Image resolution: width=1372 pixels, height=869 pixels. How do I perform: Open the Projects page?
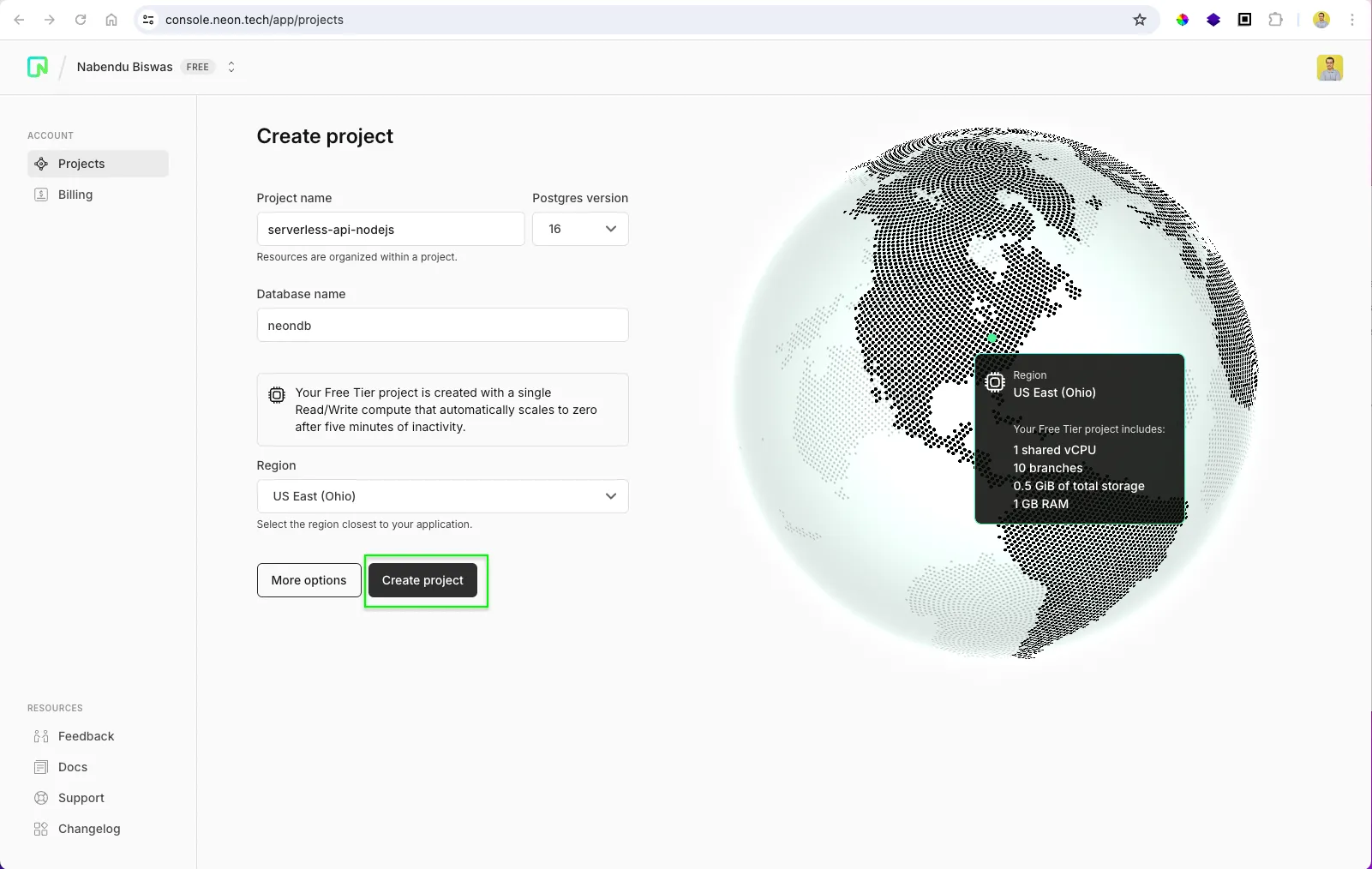tap(98, 164)
